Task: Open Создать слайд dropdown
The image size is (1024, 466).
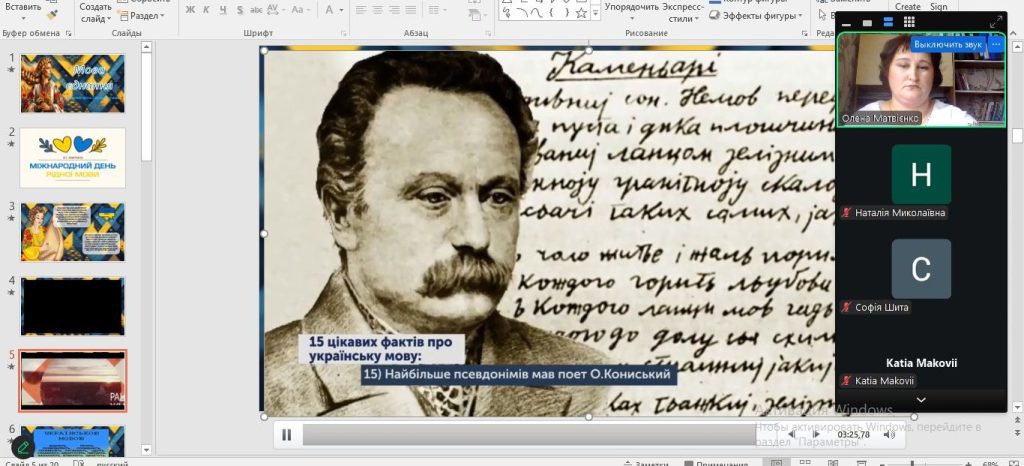Action: pos(96,13)
